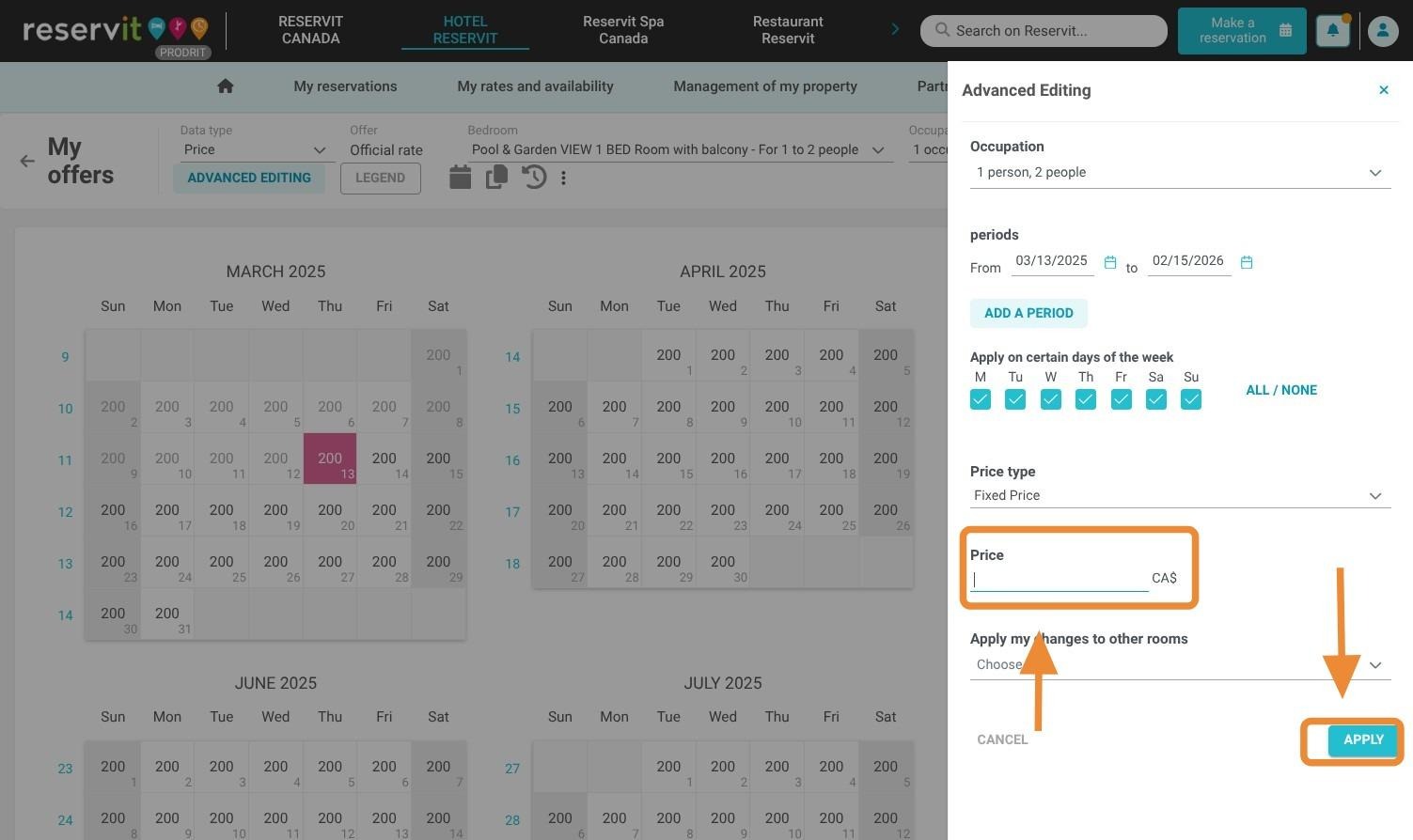This screenshot has width=1413, height=840.
Task: Open the notifications bell icon
Action: (1332, 31)
